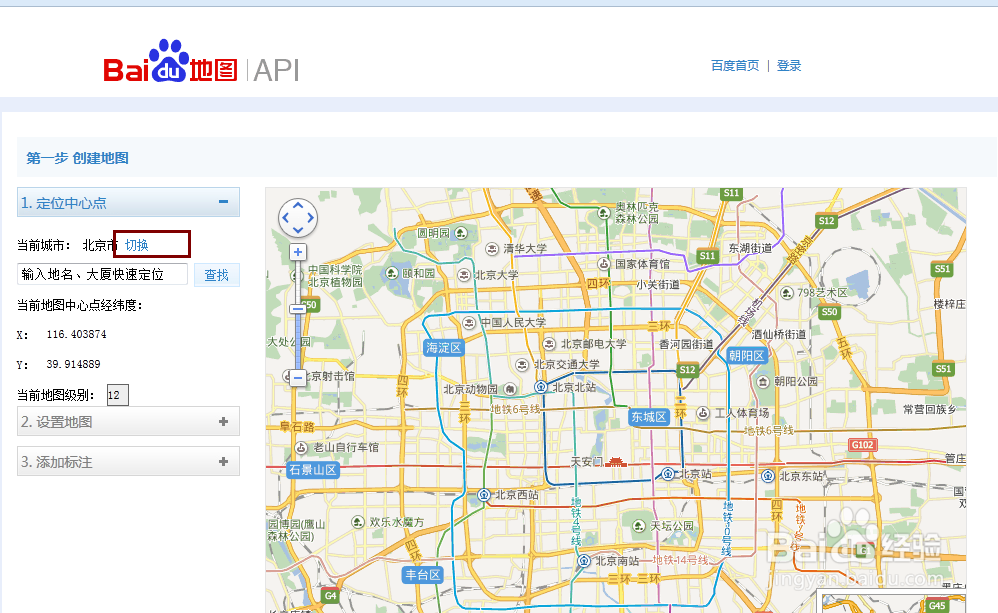The height and width of the screenshot is (613, 998).
Task: Click the 石景山区 district label on map
Action: click(313, 470)
